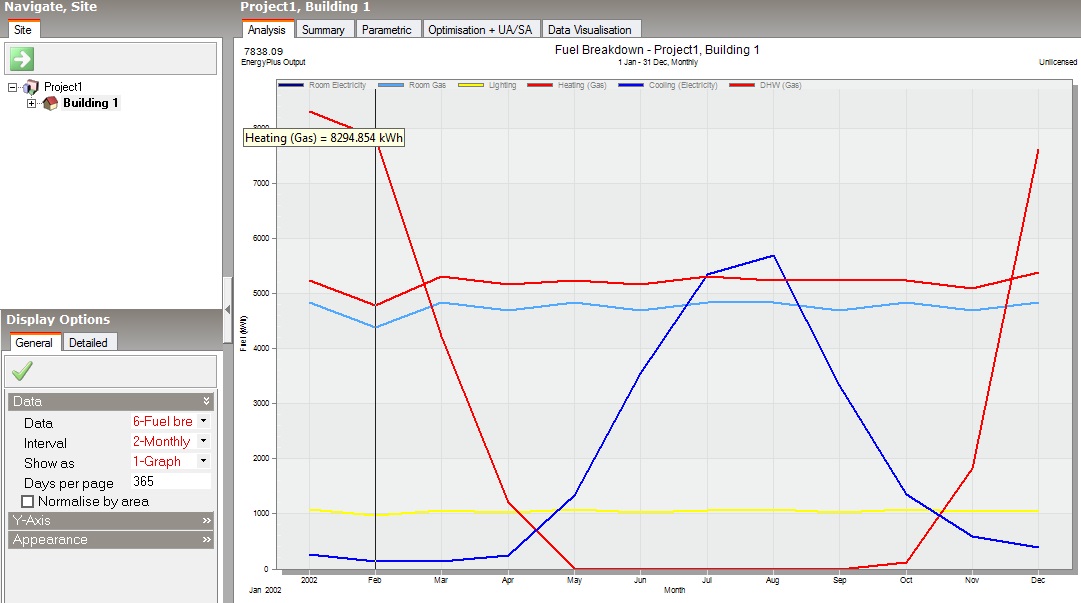This screenshot has width=1081, height=603.
Task: Collapse the left panel with splitter arrow
Action: coord(228,309)
